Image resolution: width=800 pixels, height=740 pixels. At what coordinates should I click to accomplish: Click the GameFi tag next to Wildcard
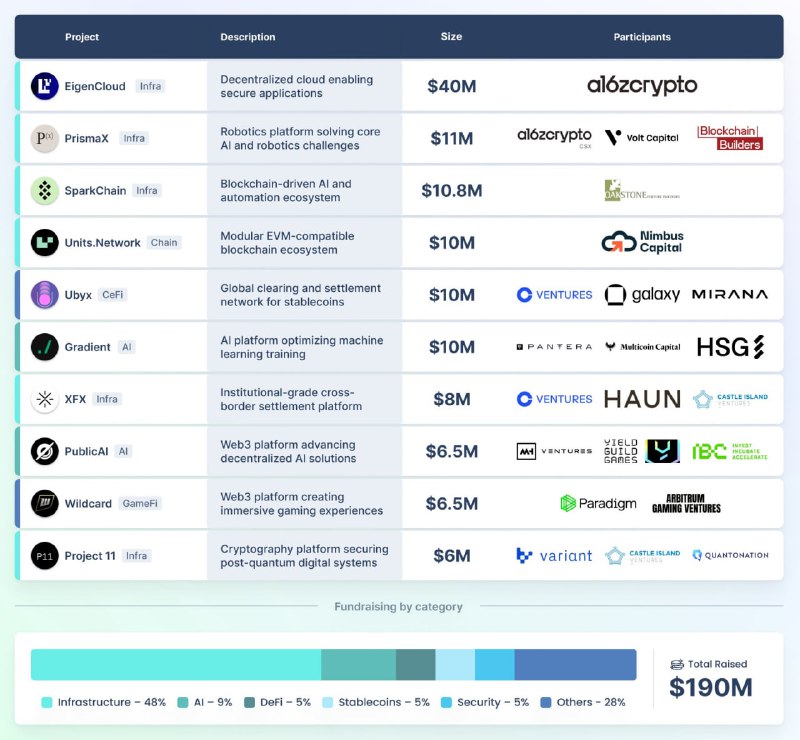[x=140, y=503]
